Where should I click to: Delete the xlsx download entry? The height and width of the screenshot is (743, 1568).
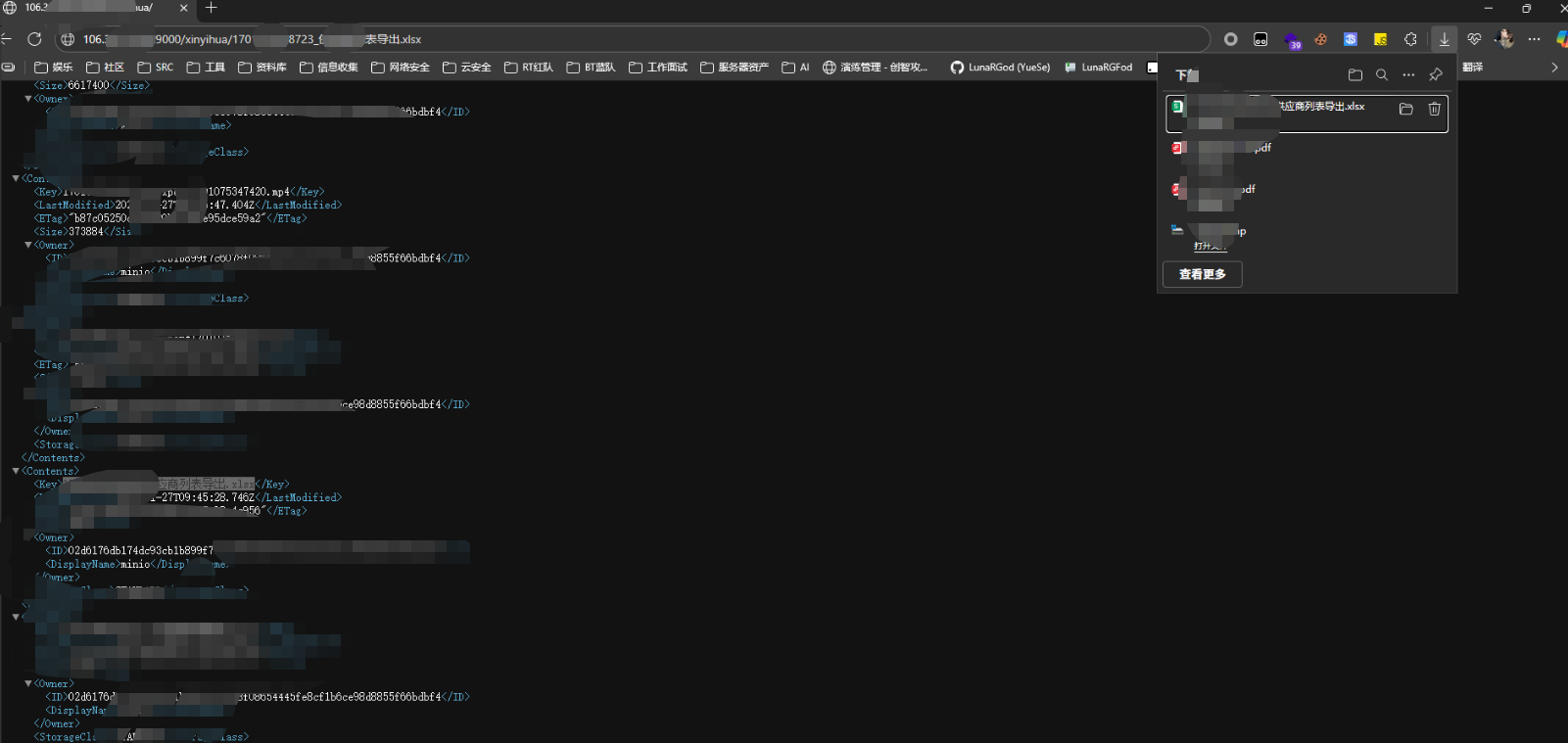[1434, 109]
